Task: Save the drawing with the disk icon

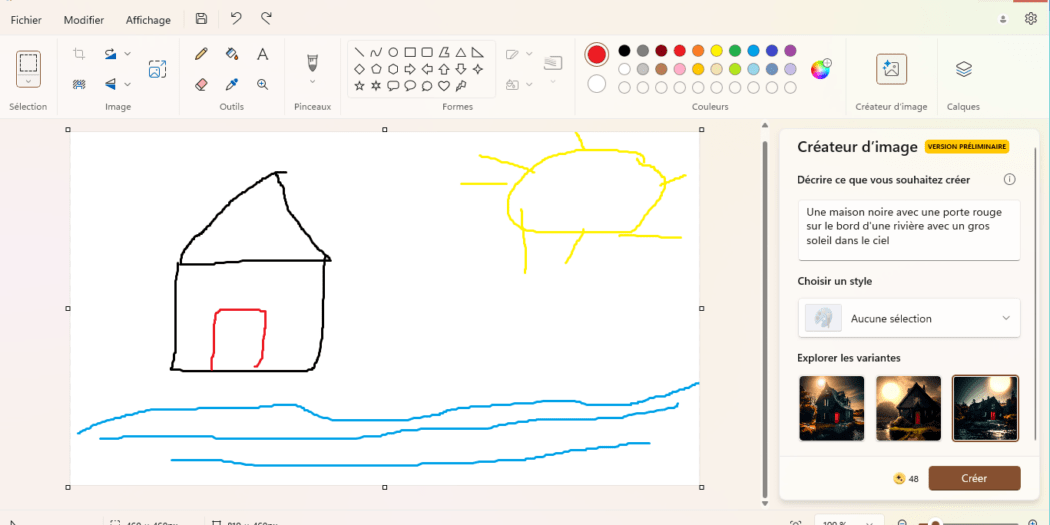Action: 202,19
